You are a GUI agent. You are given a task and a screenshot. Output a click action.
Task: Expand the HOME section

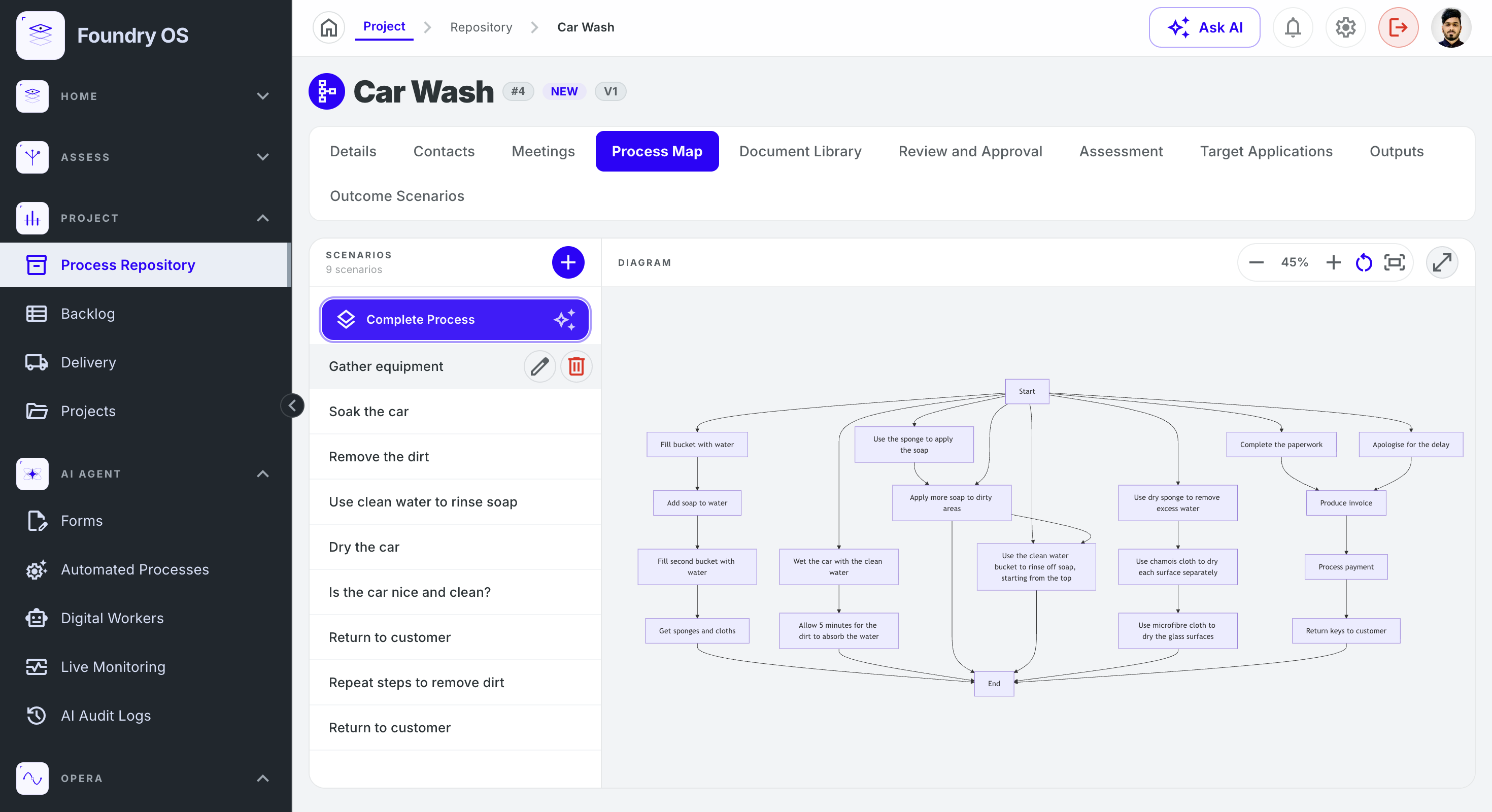tap(262, 96)
